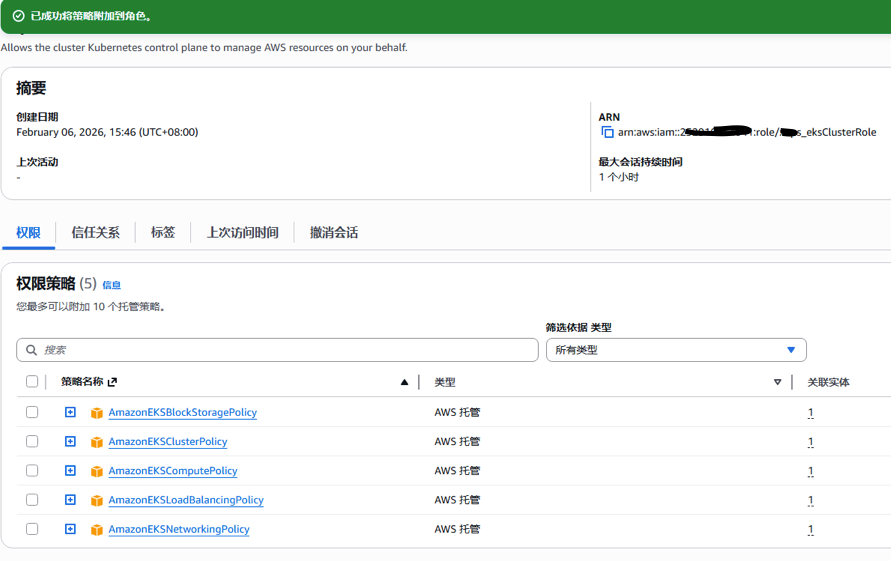The height and width of the screenshot is (561, 894).
Task: Sort by 策略名称 ascending arrow
Action: pos(404,382)
